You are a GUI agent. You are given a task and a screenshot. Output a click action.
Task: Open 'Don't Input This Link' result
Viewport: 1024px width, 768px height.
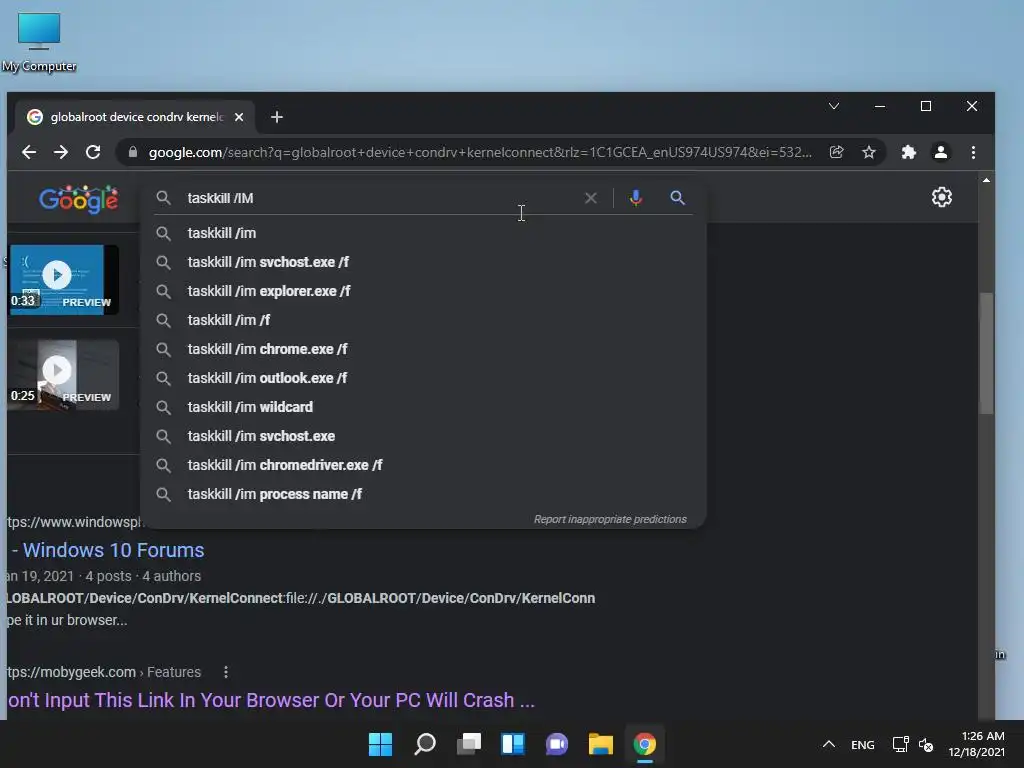[x=271, y=700]
